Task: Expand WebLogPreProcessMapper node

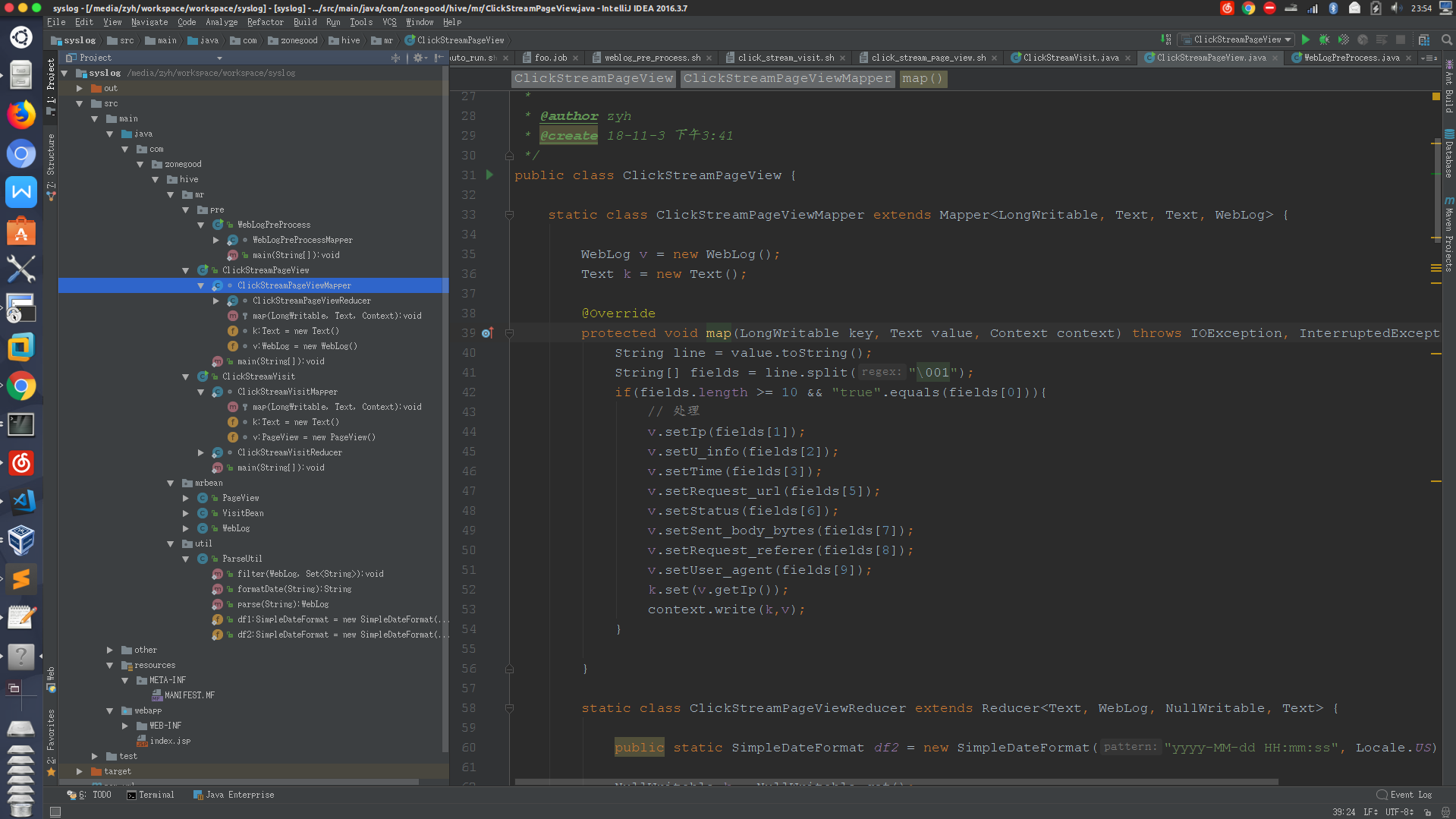Action: coord(216,240)
